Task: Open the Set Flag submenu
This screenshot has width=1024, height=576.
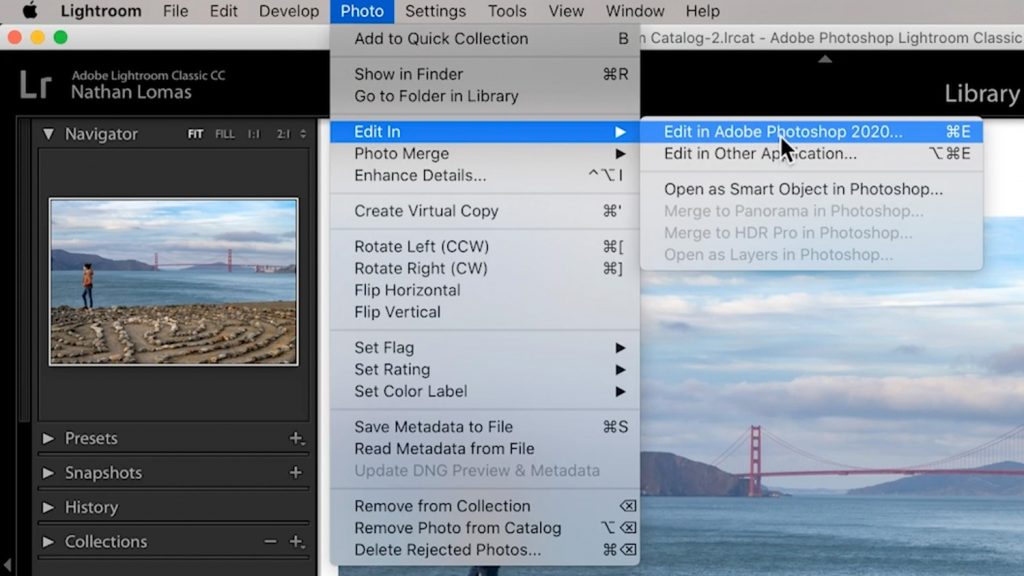Action: [485, 347]
